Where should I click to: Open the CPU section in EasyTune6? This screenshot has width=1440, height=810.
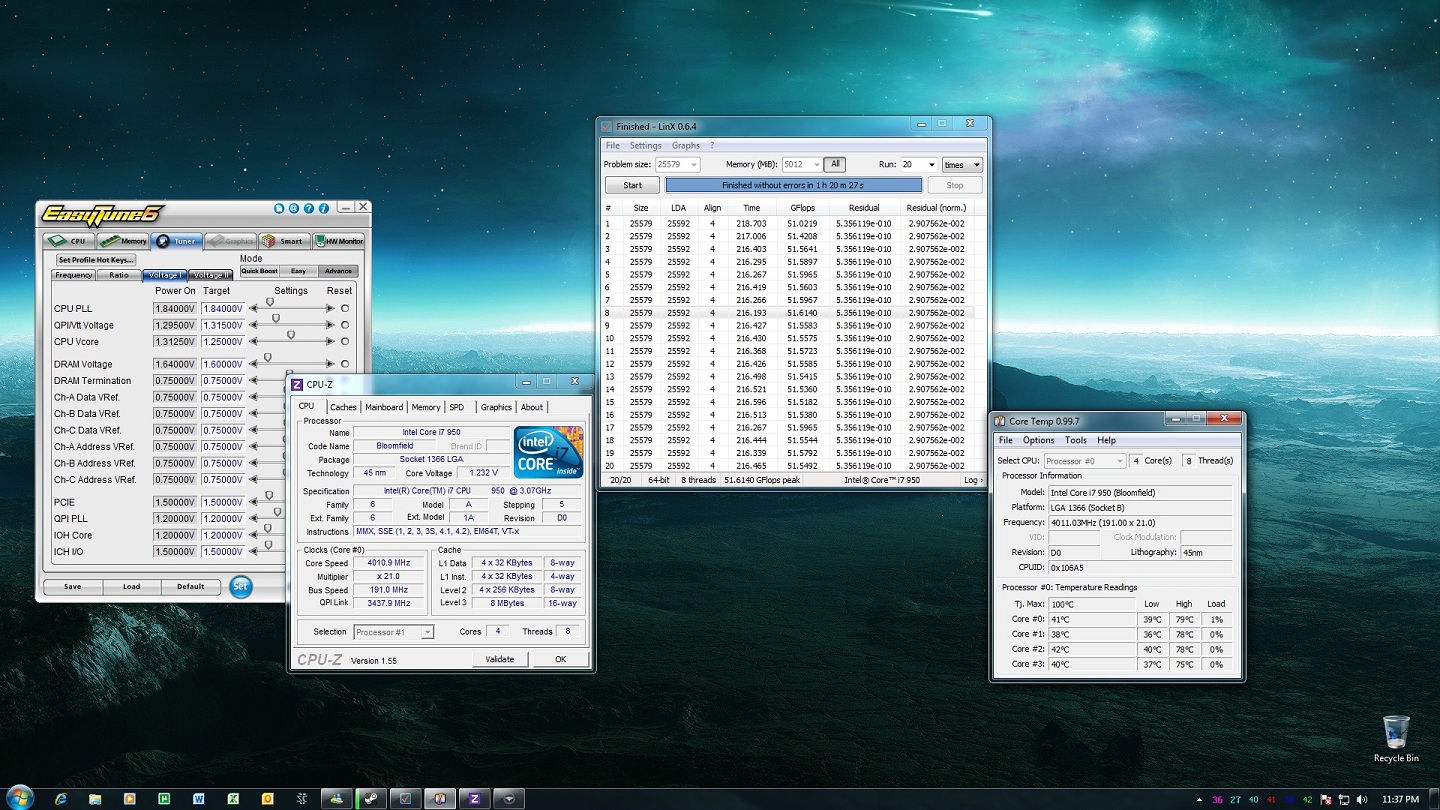coord(69,241)
